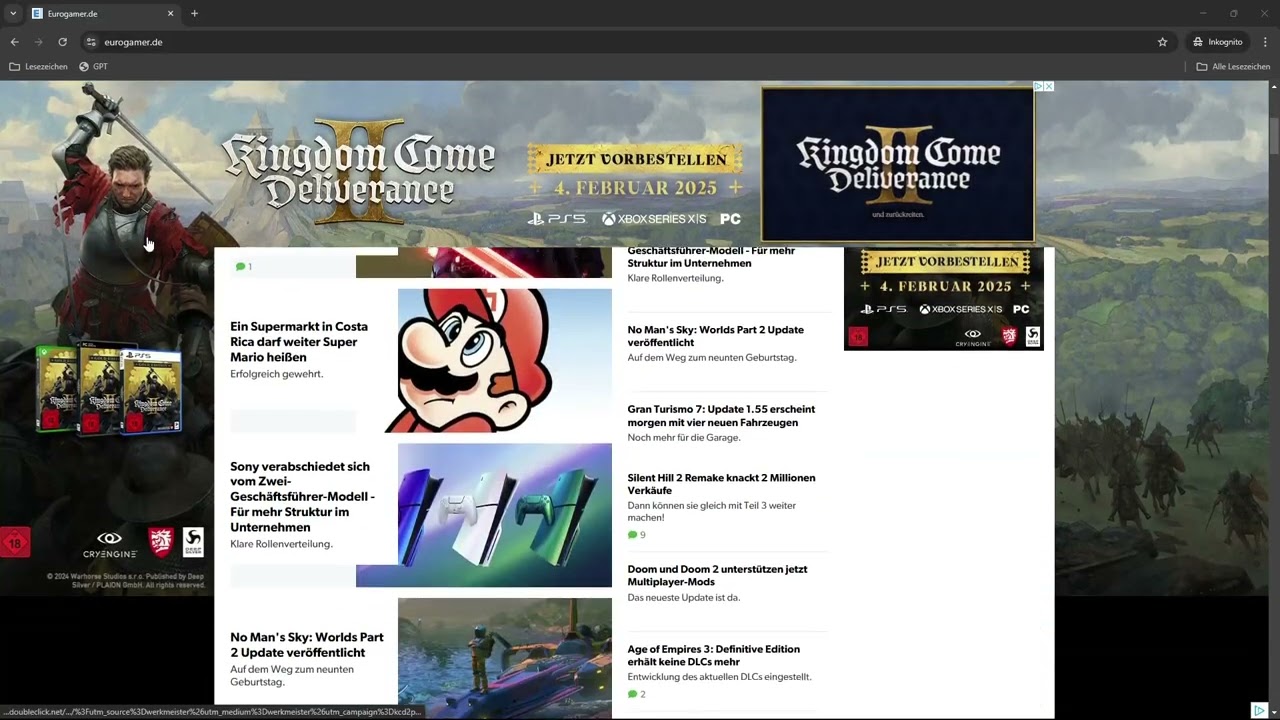Click the Jetzt Vorbestellen banner badge
This screenshot has height=720, width=1280.
click(635, 159)
